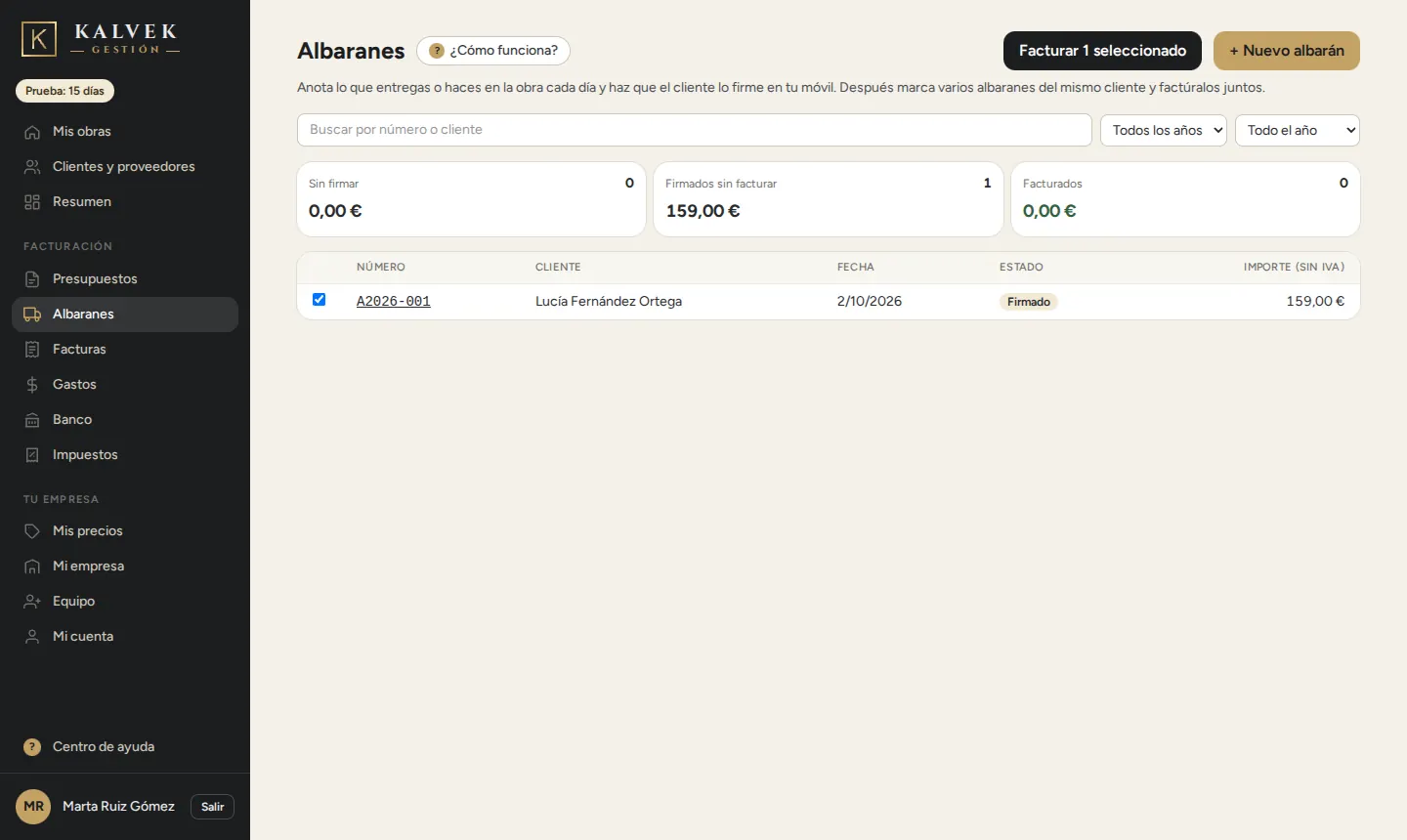
Task: Select Albaranes in the sidebar
Action: click(125, 314)
